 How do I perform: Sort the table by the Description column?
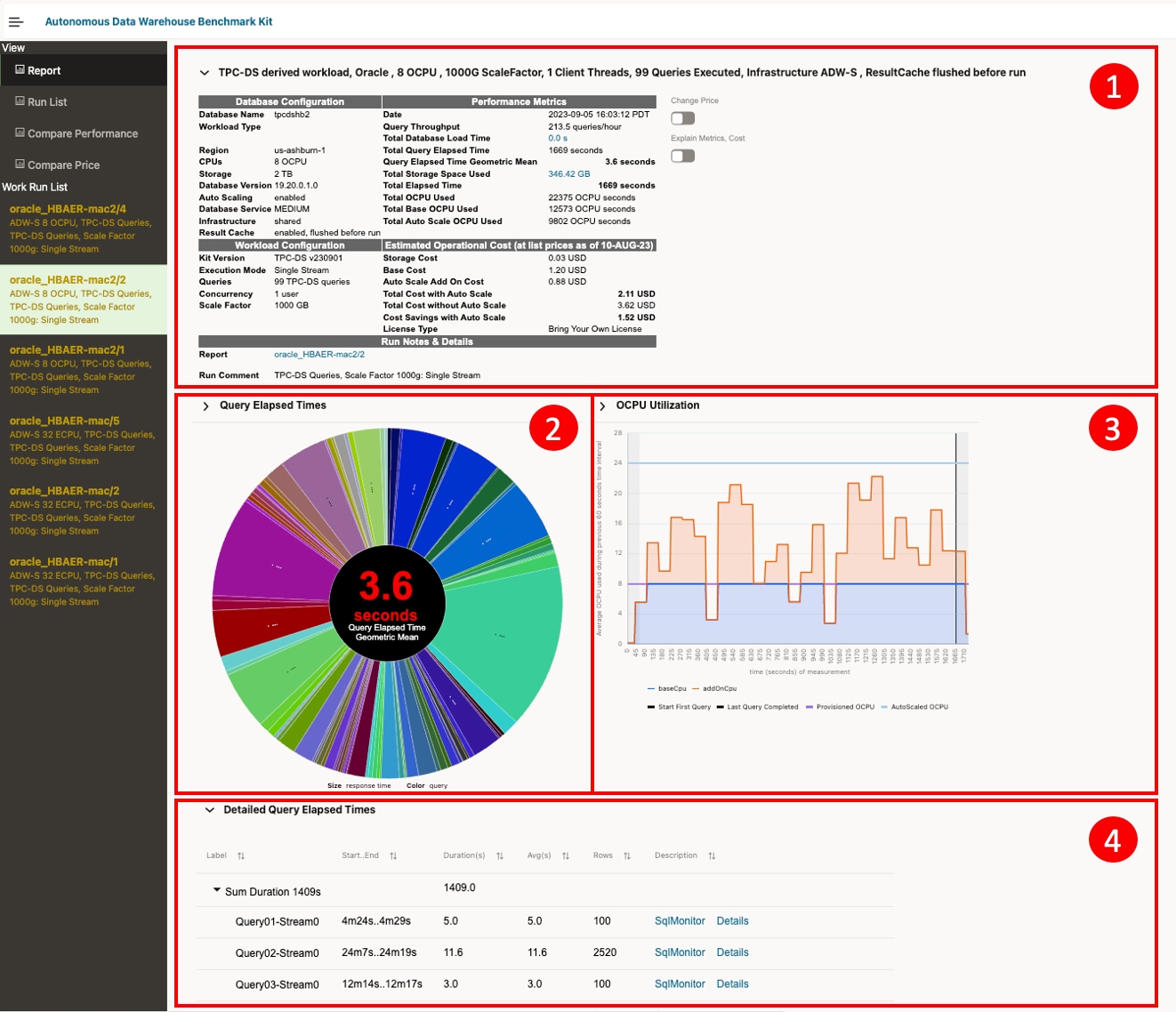coord(712,856)
